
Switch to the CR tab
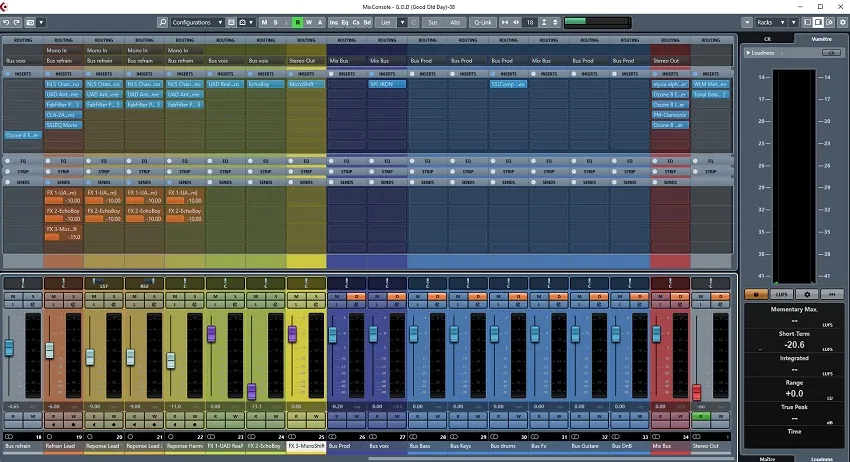click(x=767, y=38)
